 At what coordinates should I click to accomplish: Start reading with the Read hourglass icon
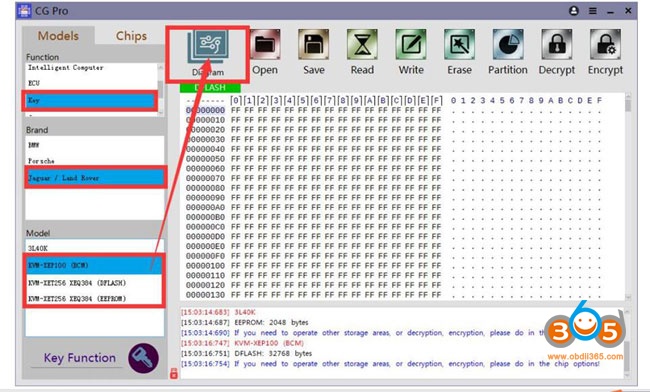pyautogui.click(x=362, y=45)
